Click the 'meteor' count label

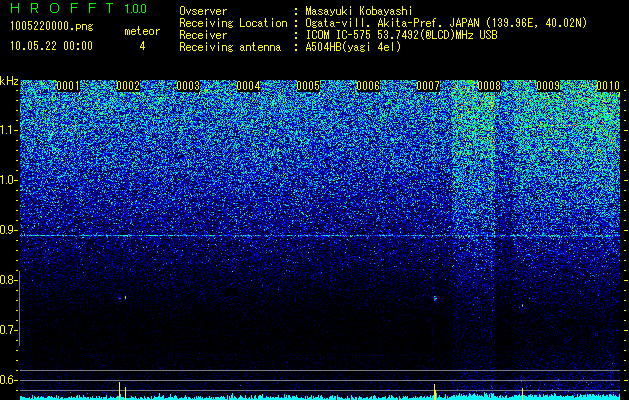point(142,31)
